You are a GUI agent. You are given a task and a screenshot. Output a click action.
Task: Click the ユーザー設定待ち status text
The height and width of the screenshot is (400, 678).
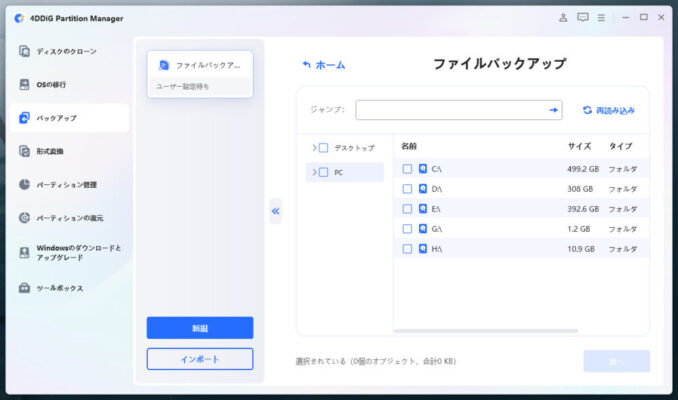(182, 86)
